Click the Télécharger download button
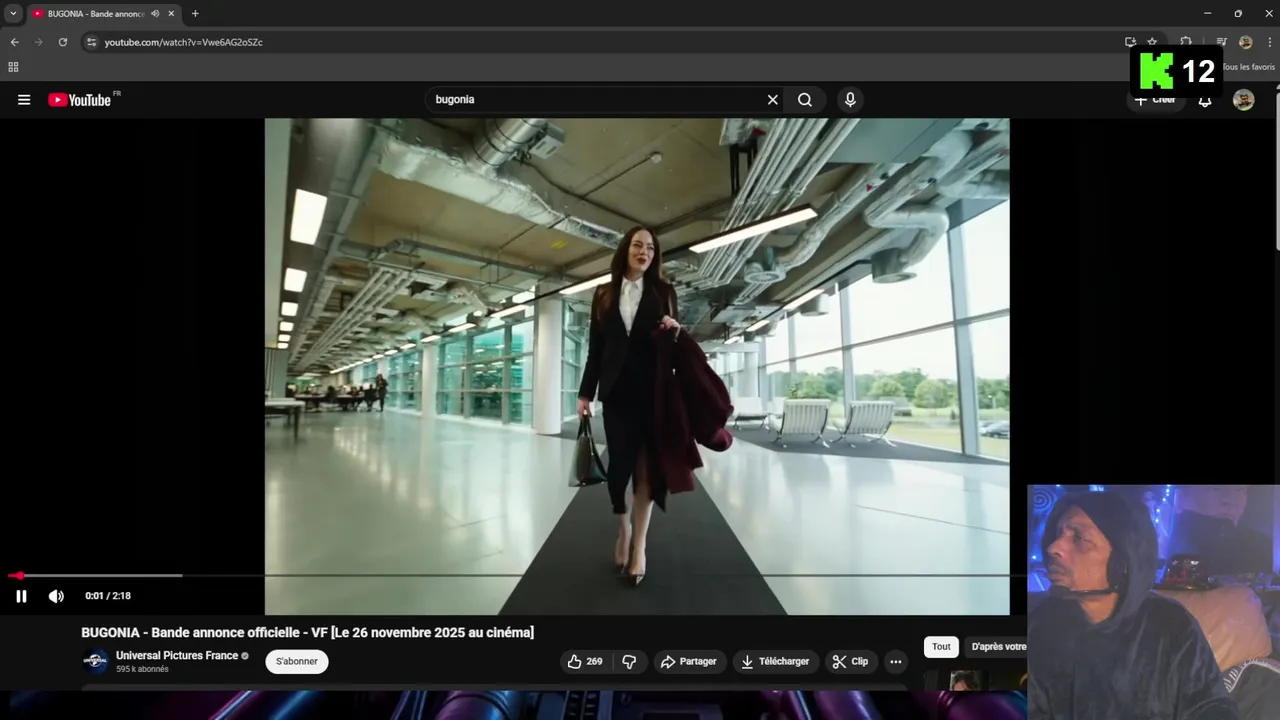Image resolution: width=1280 pixels, height=720 pixels. [x=776, y=661]
